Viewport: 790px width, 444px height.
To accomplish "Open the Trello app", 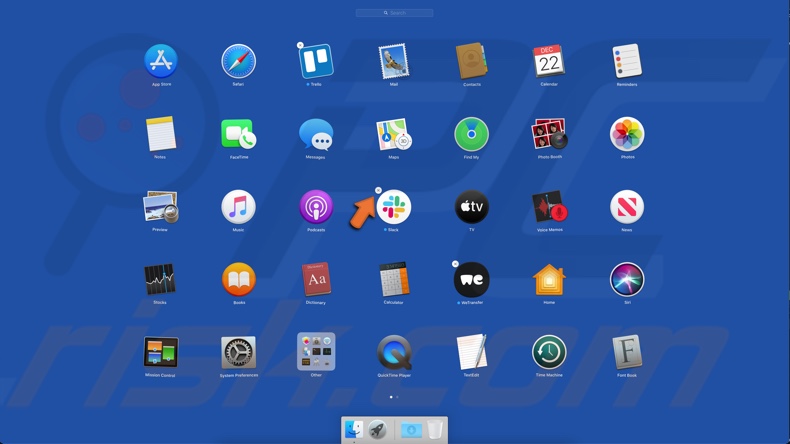I will click(316, 61).
